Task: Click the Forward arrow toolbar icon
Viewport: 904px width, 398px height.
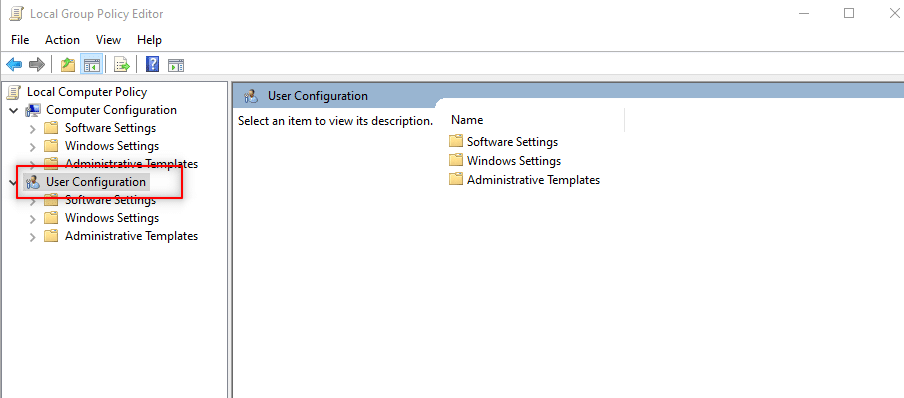Action: click(37, 65)
